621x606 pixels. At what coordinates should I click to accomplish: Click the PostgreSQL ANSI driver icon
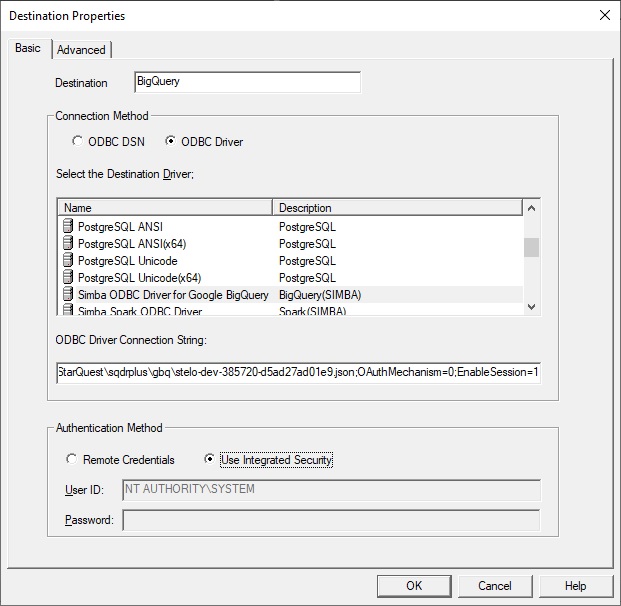pyautogui.click(x=68, y=227)
